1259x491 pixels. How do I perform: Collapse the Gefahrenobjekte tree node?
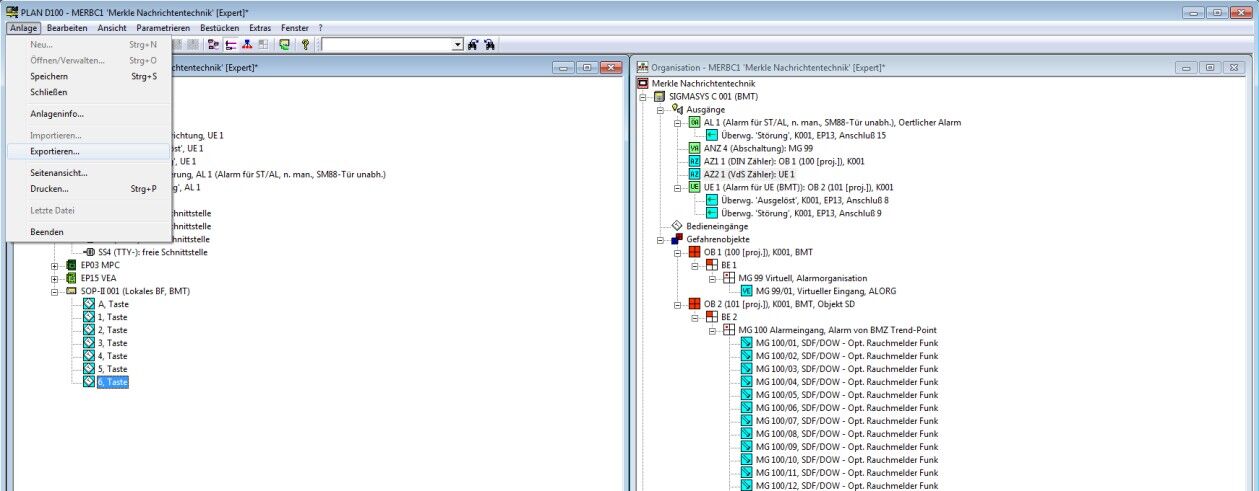pos(661,239)
